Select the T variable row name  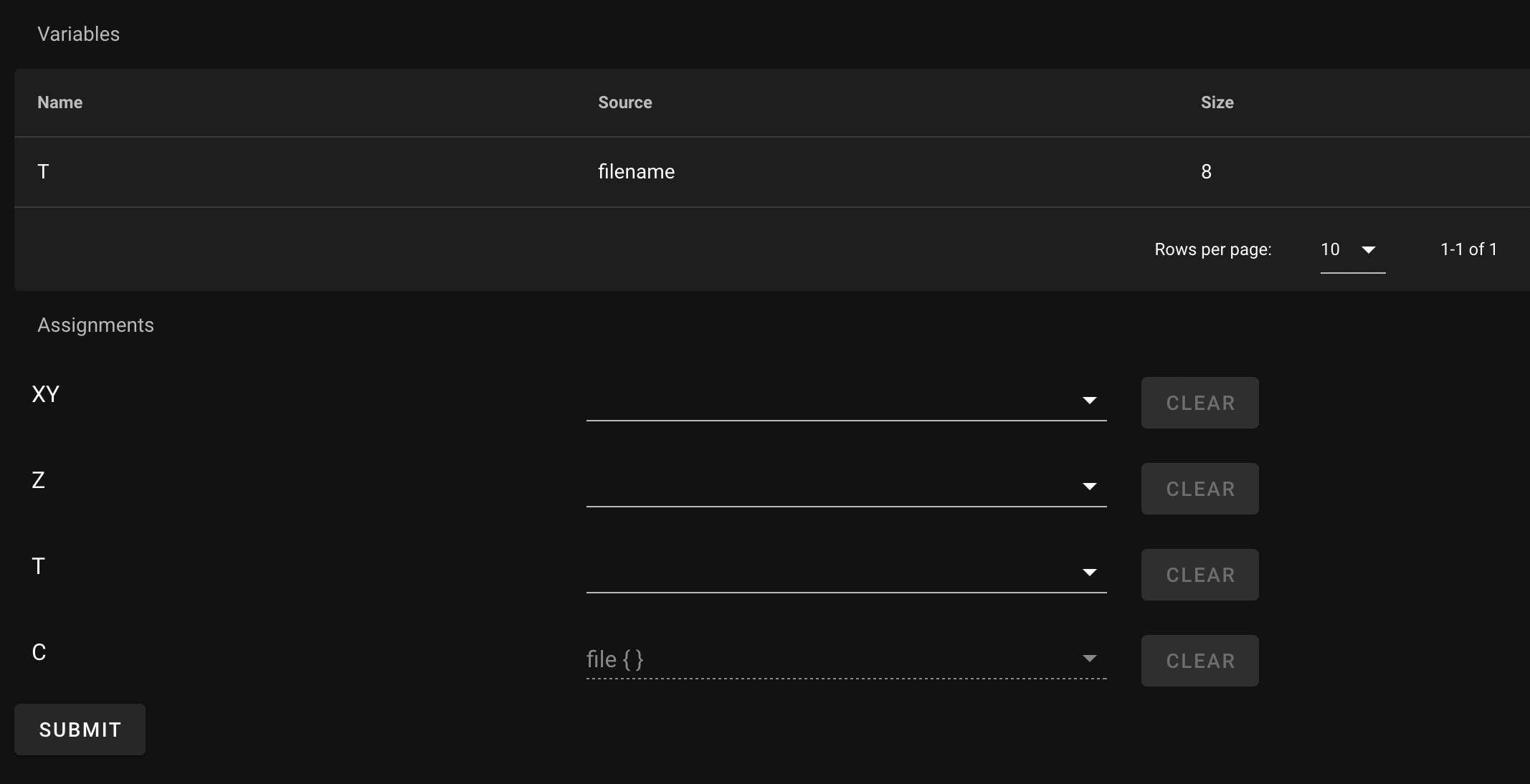click(x=43, y=172)
